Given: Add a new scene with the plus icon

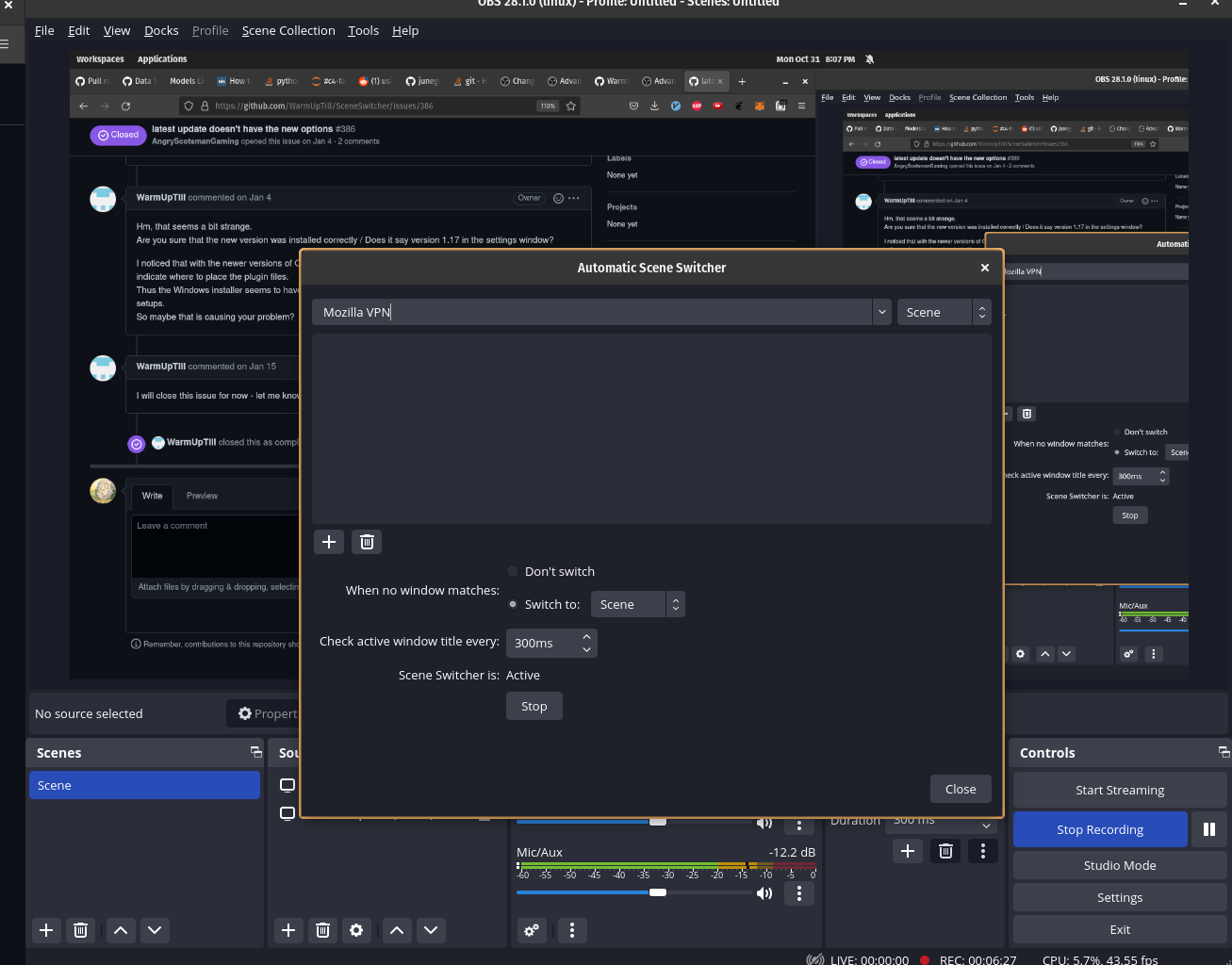Looking at the screenshot, I should point(45,930).
